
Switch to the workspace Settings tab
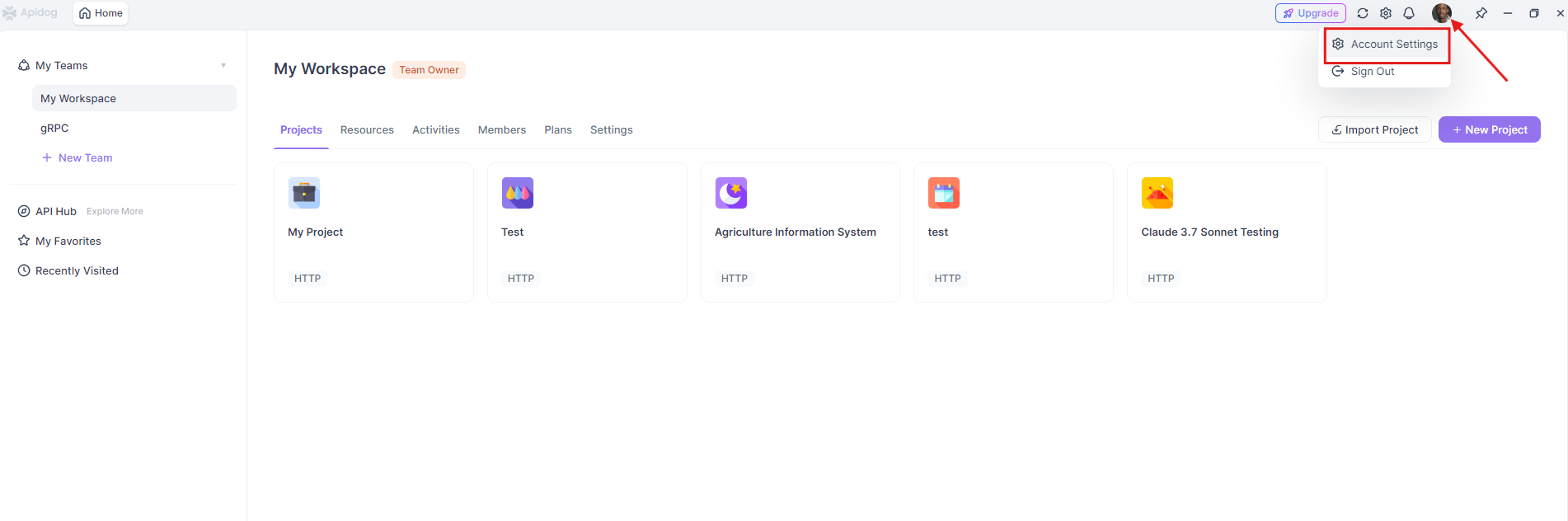[612, 130]
